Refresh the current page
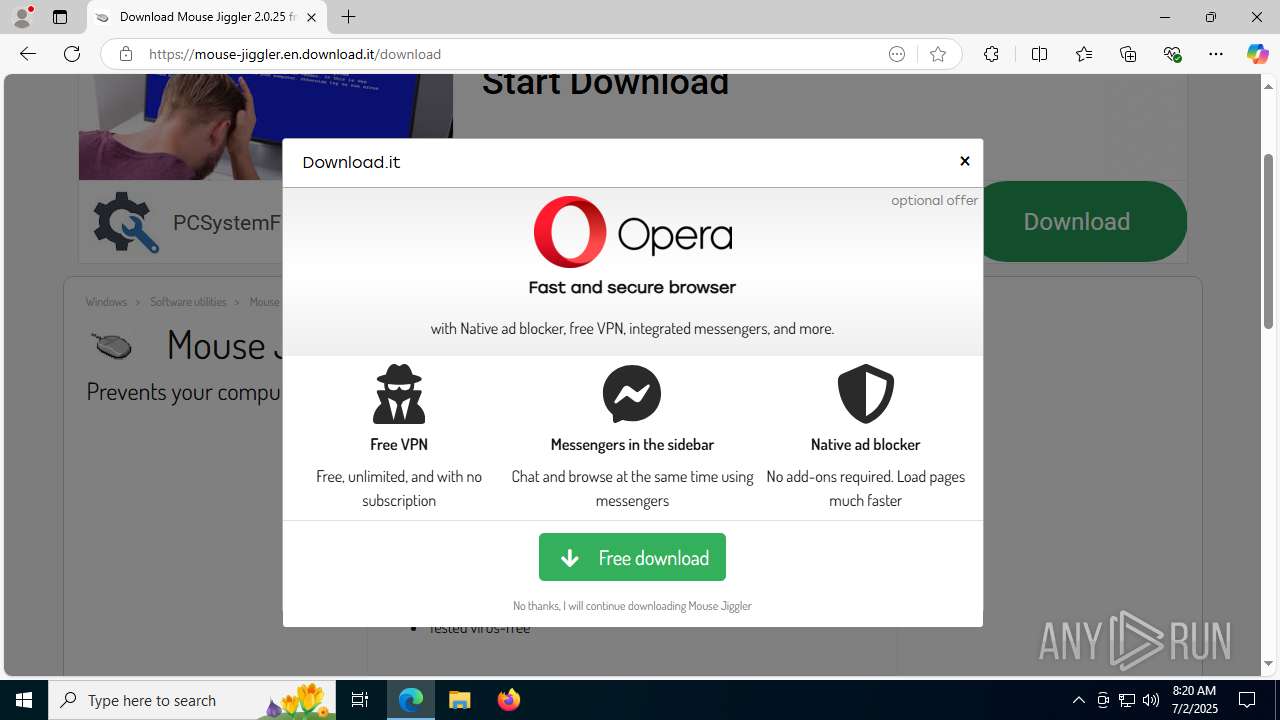This screenshot has height=720, width=1280. [x=72, y=54]
